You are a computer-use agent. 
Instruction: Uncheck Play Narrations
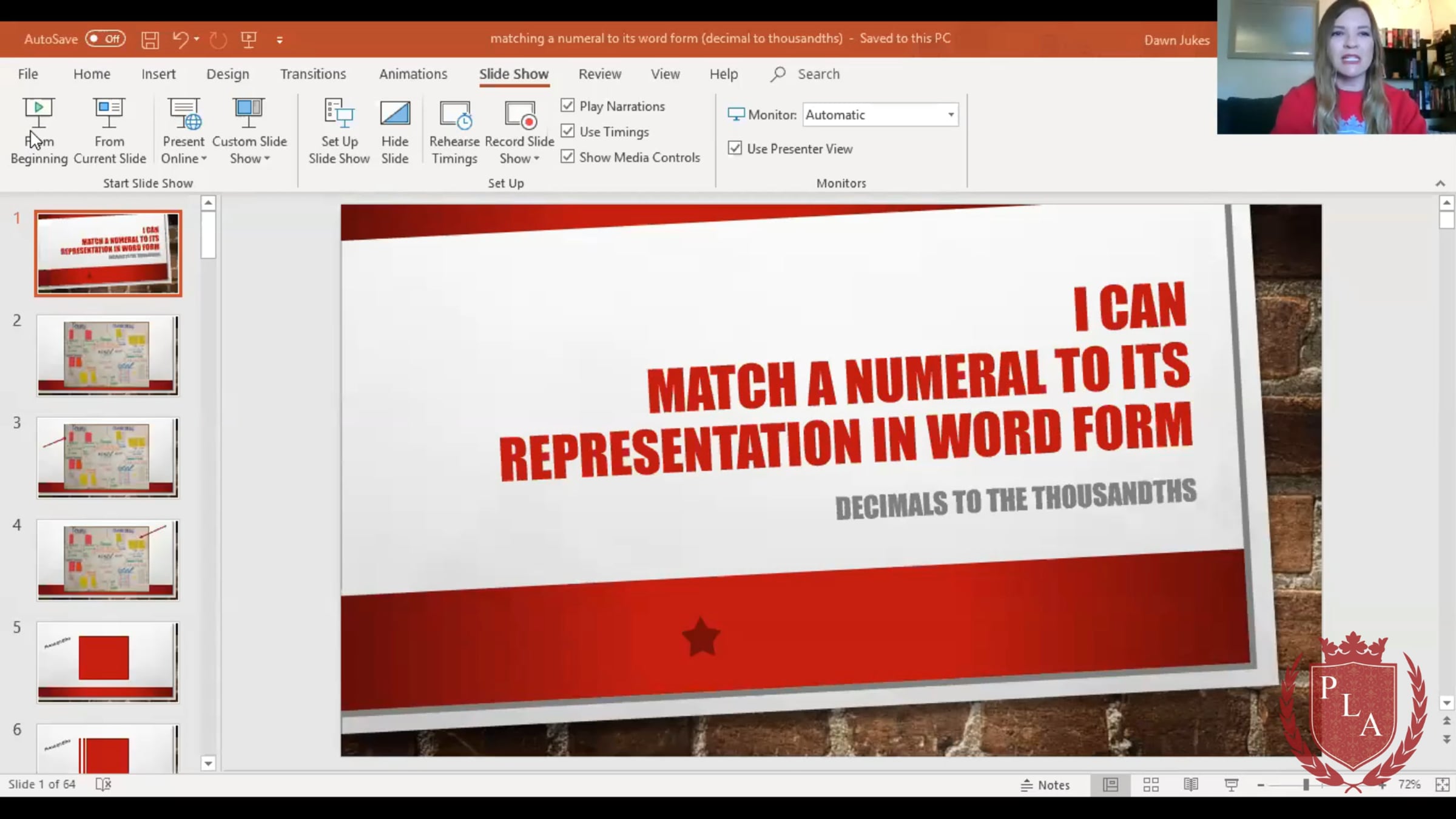[x=567, y=106]
